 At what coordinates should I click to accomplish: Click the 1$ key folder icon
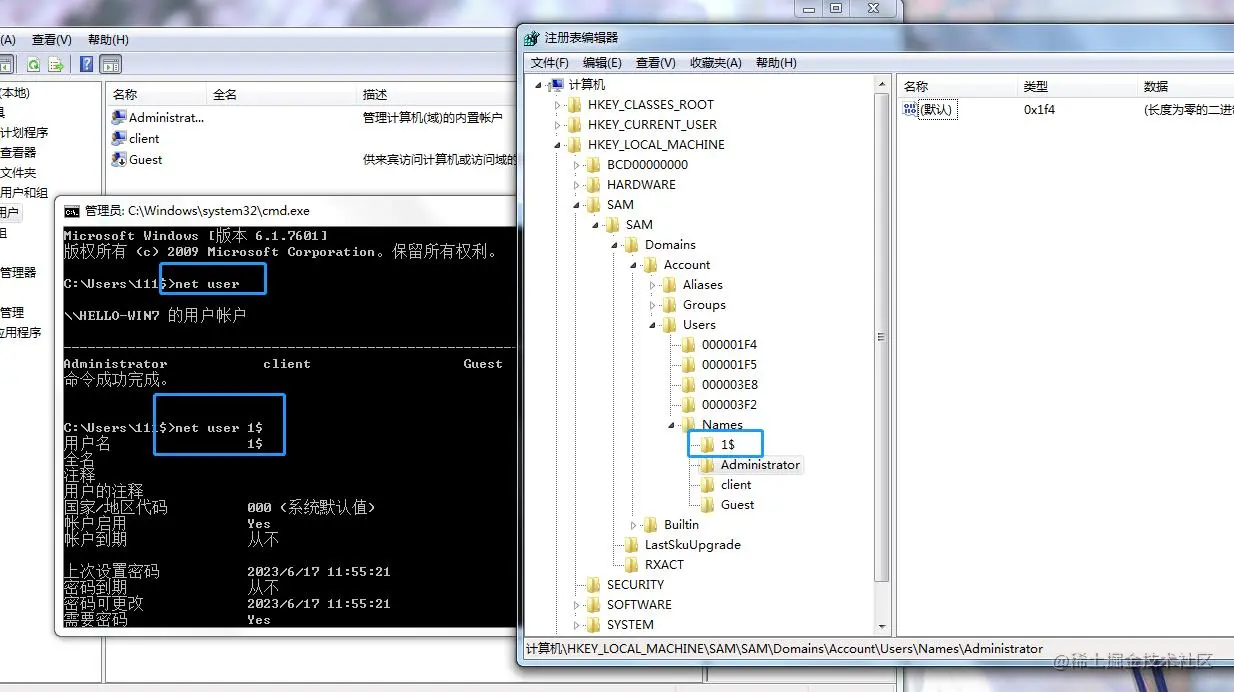coord(708,445)
